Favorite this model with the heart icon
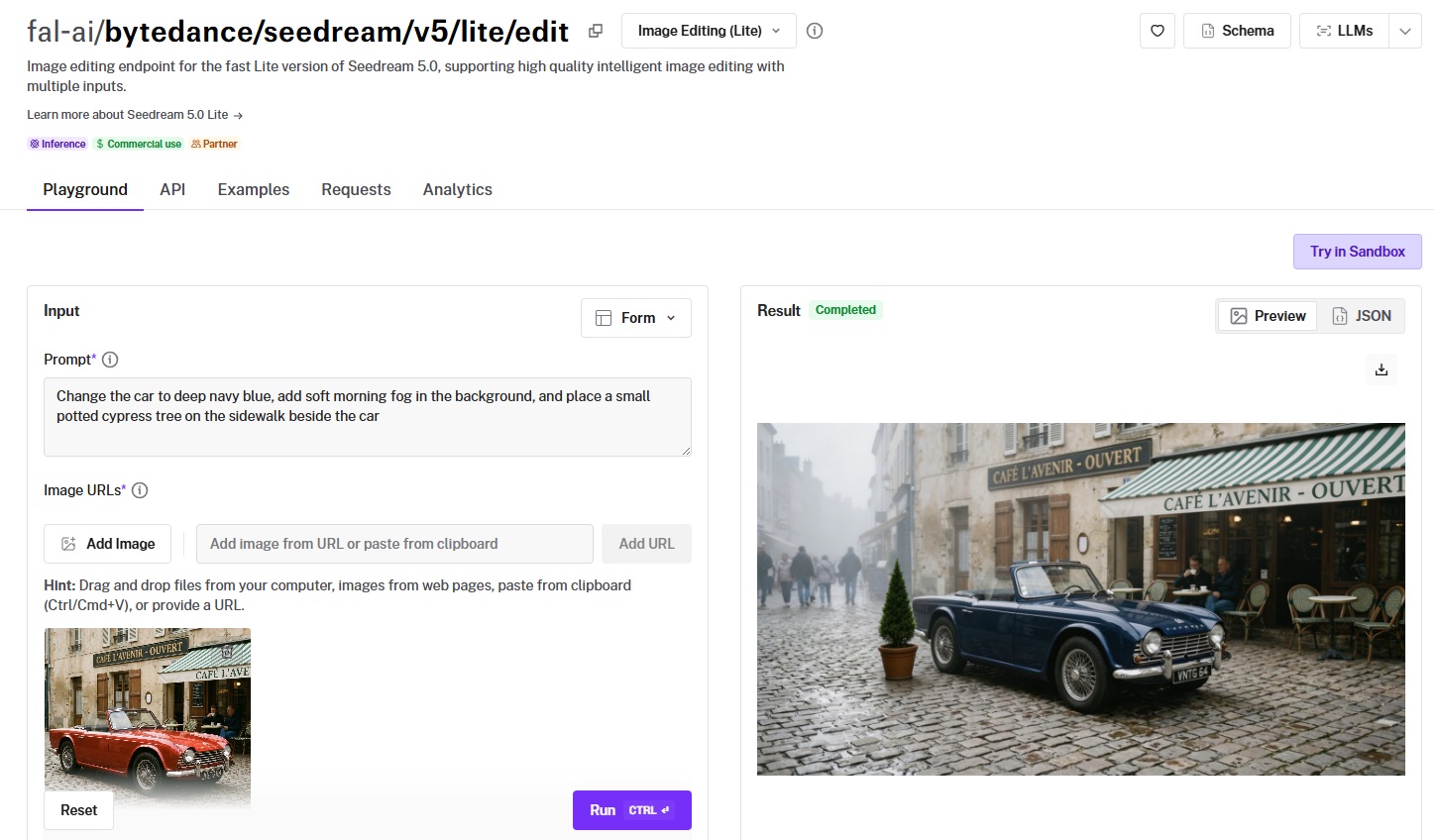 1157,31
